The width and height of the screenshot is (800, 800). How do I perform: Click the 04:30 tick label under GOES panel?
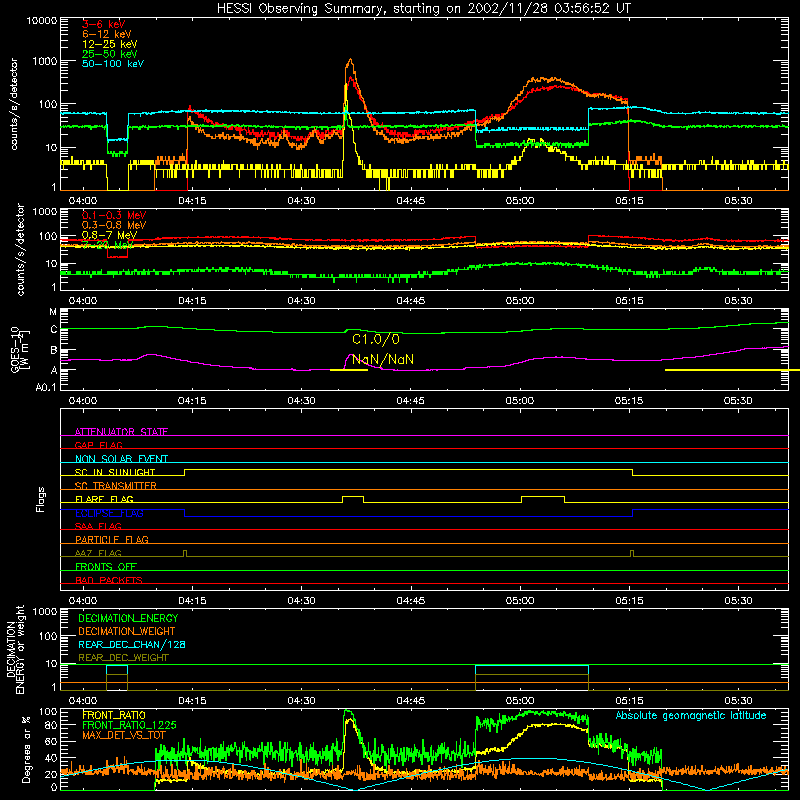[x=302, y=401]
